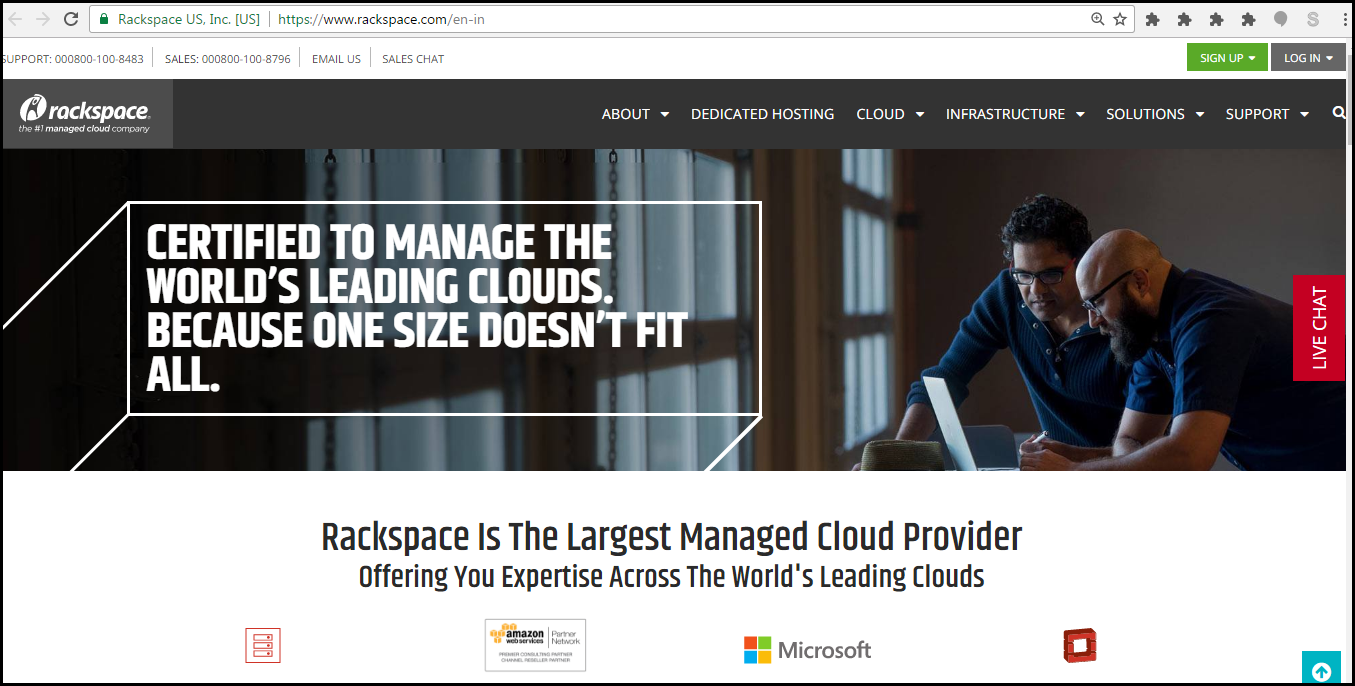This screenshot has height=686, width=1355.
Task: Click the scroll-to-top arrow button
Action: (x=1321, y=668)
